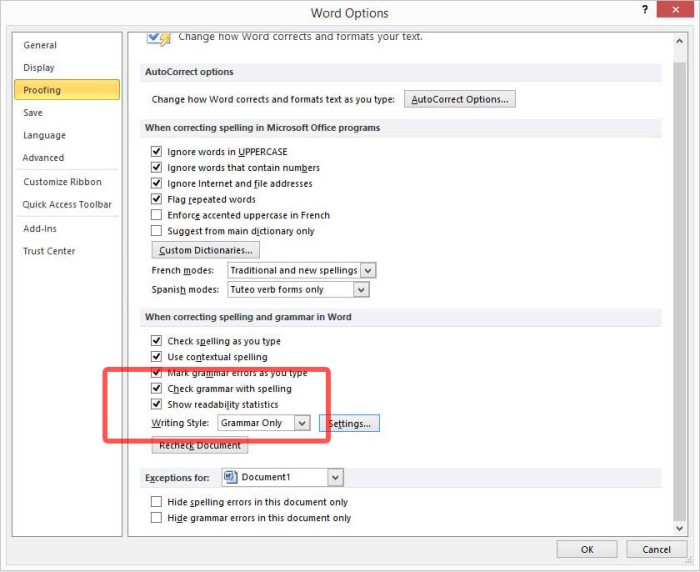Open the French modes dropdown
This screenshot has height=572, width=700.
367,270
